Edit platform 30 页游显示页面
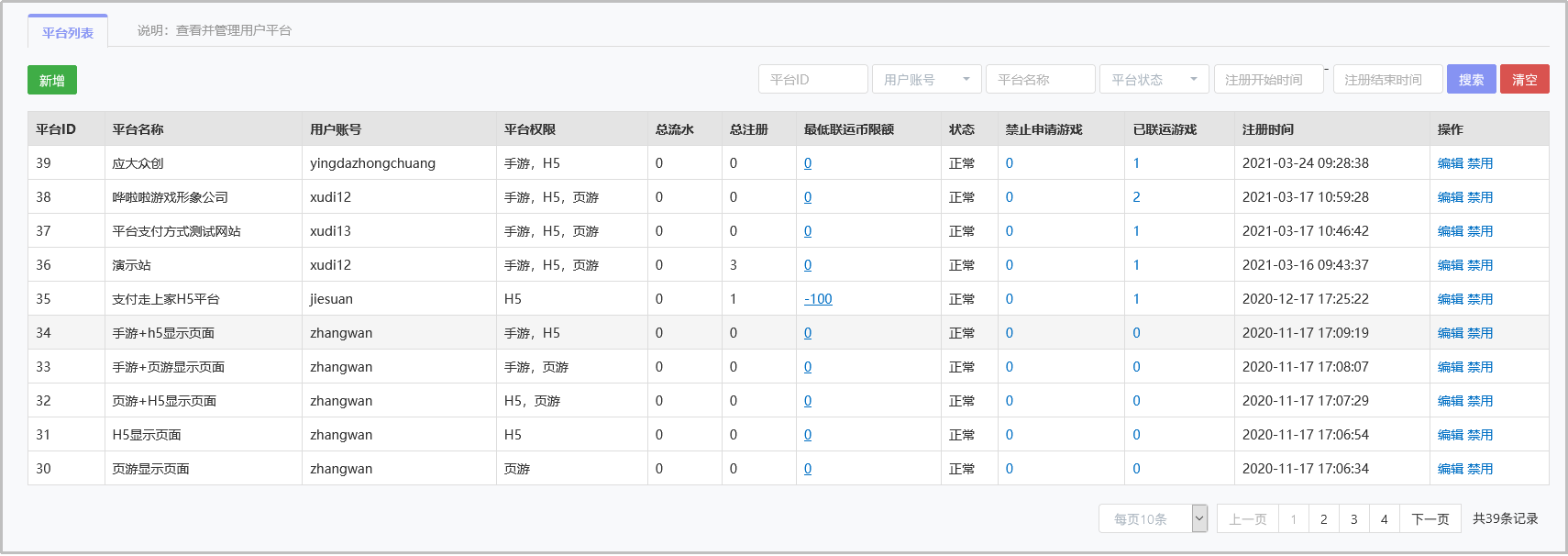1568x556 pixels. pos(1450,469)
